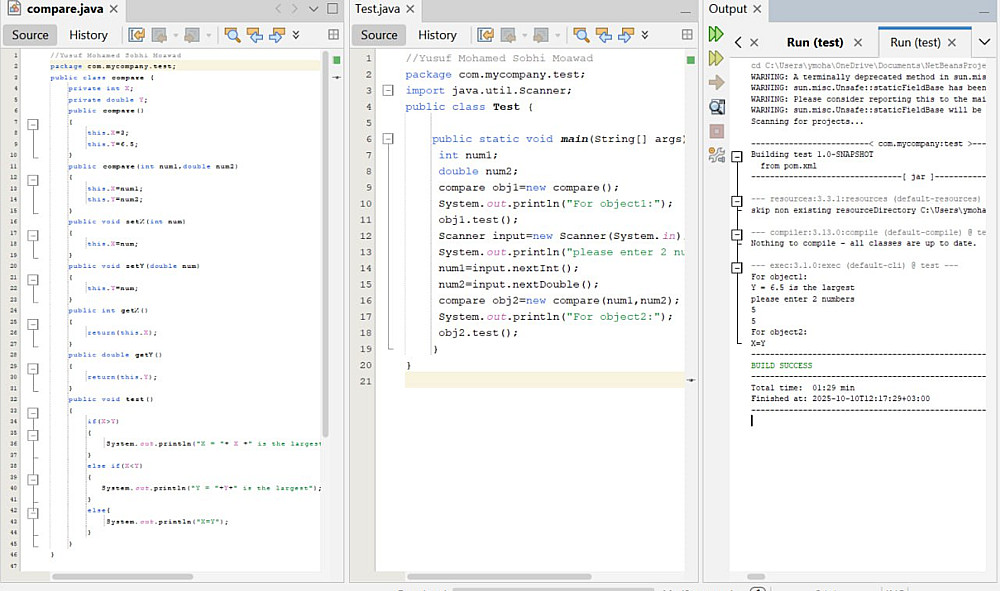Collapse the 'Building test 1.0-SNAPSHOT' output fold

pyautogui.click(x=737, y=155)
